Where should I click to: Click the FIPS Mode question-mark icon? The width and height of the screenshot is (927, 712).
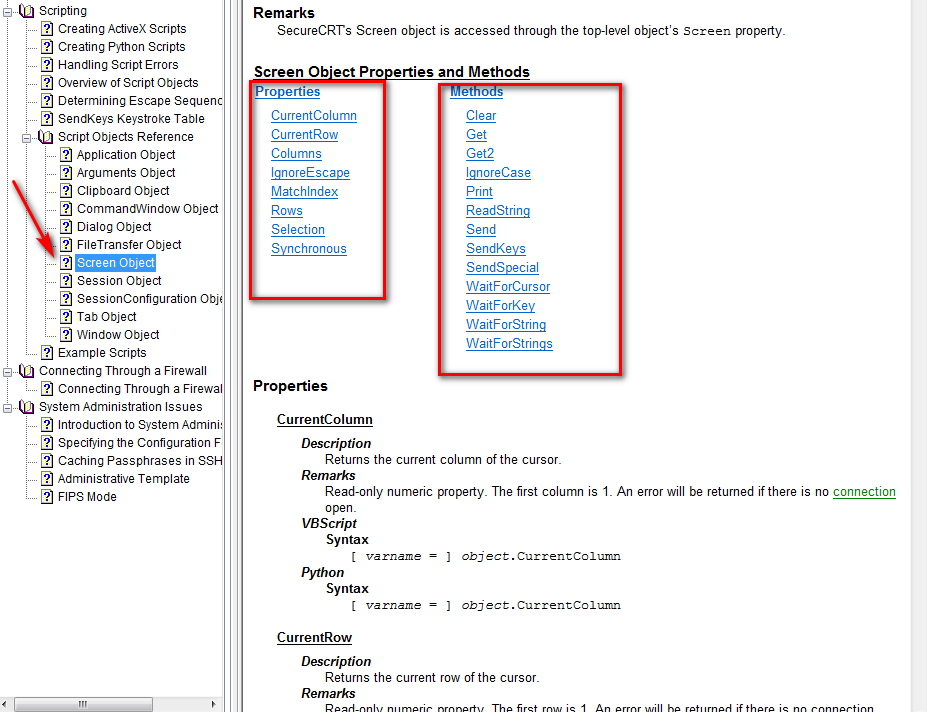[46, 496]
